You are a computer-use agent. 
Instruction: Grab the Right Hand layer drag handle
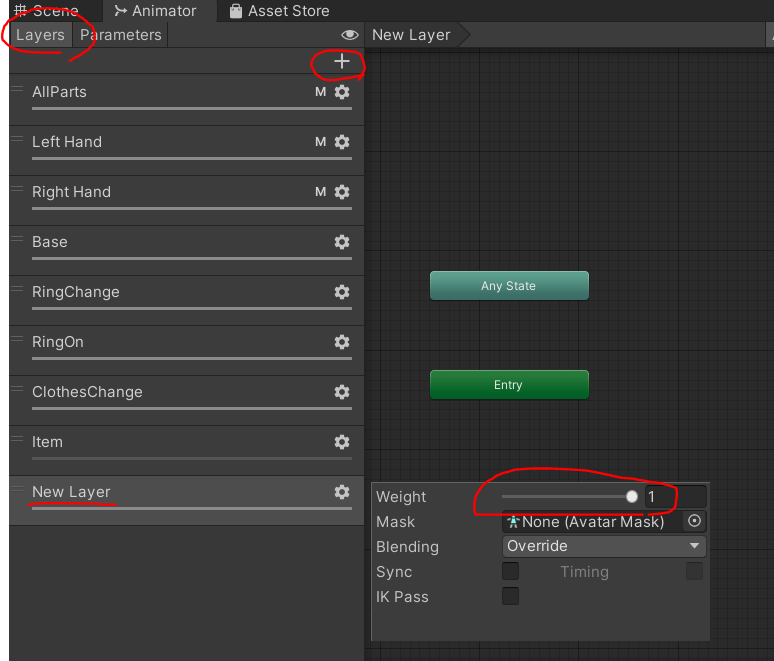pos(17,189)
